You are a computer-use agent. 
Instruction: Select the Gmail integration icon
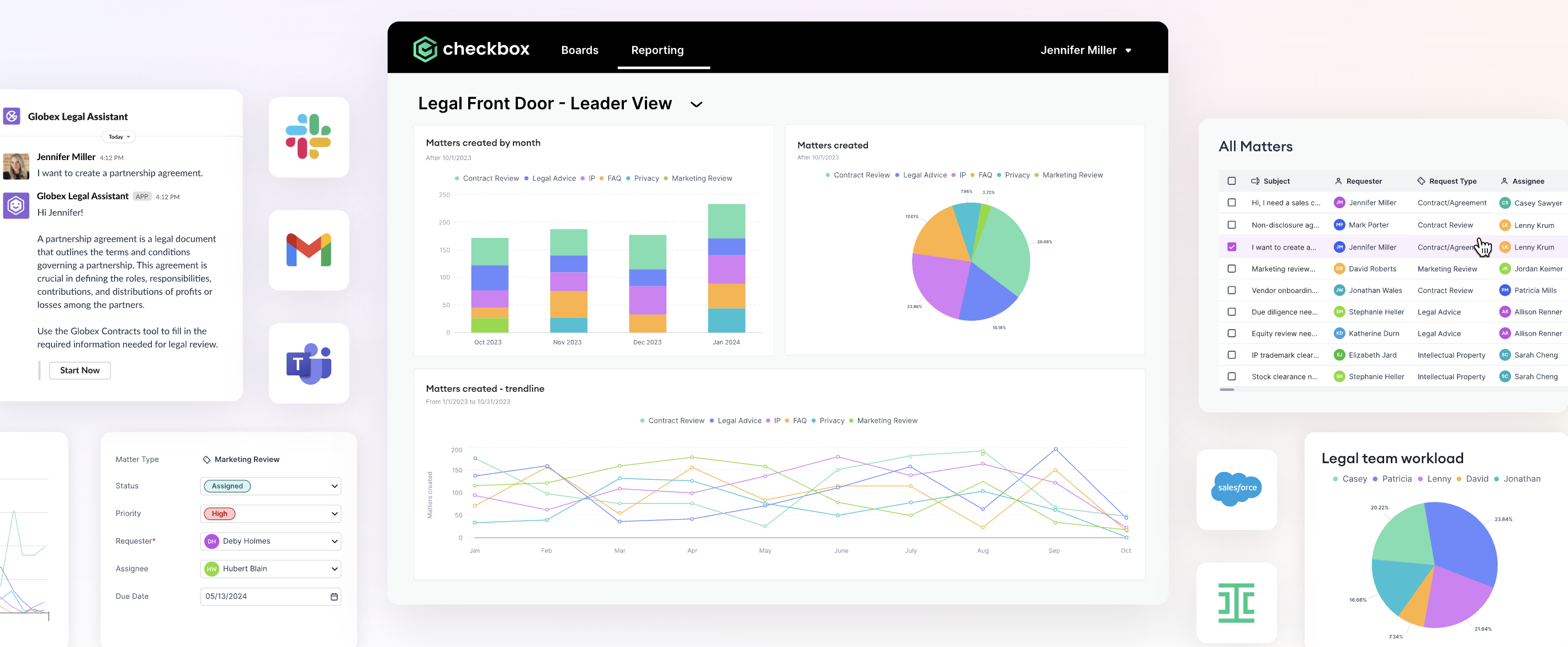[x=309, y=250]
